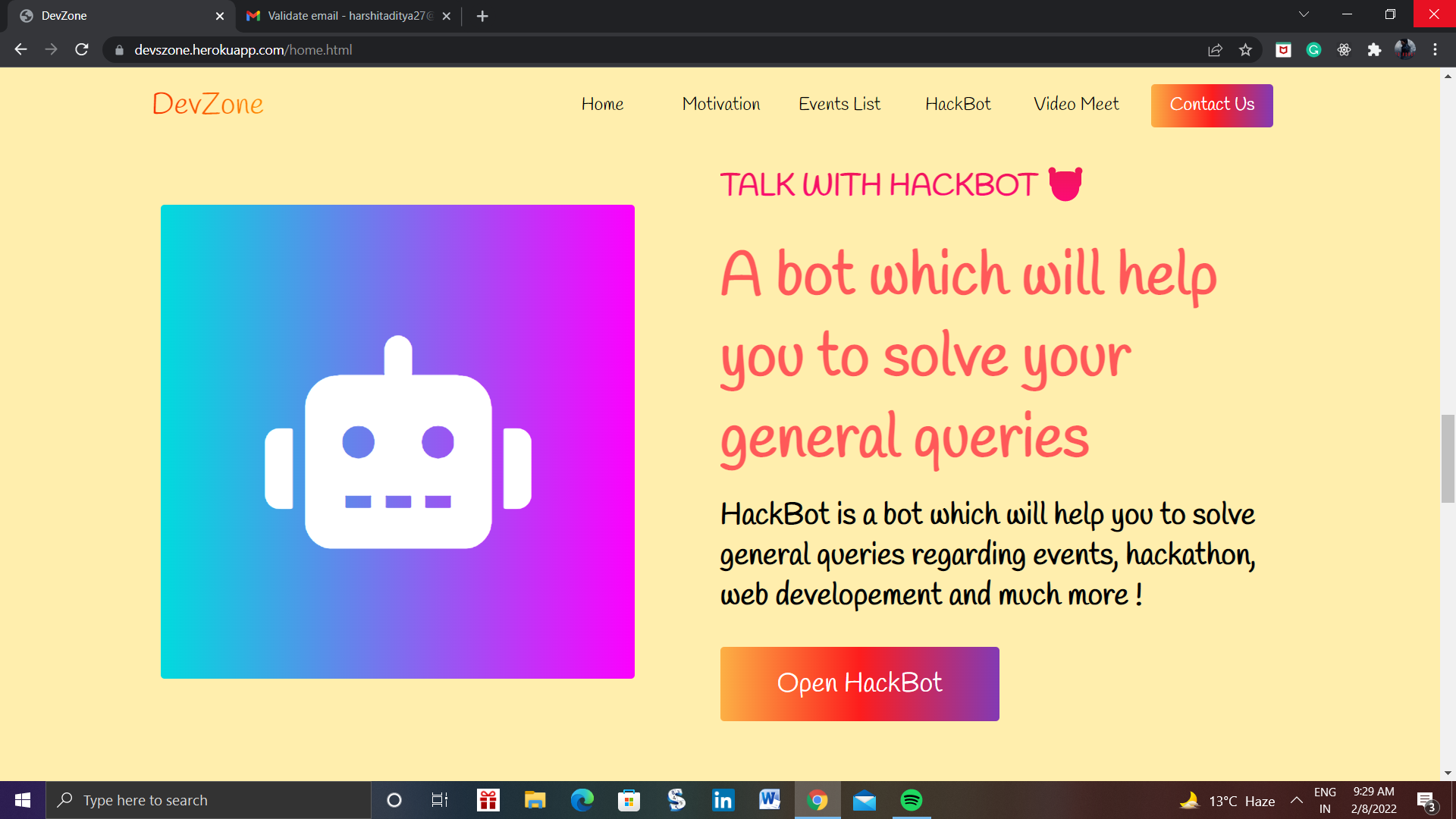Expand hidden icons in the system tray

pyautogui.click(x=1295, y=800)
